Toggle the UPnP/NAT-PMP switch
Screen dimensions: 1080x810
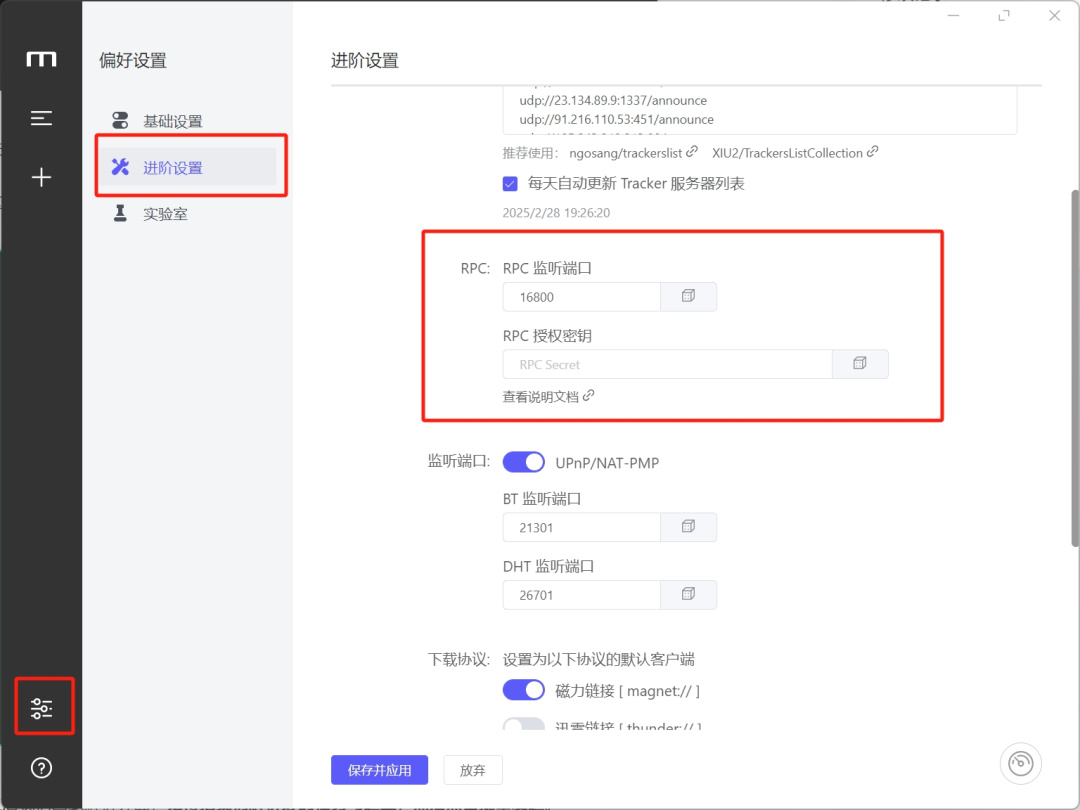coord(523,462)
